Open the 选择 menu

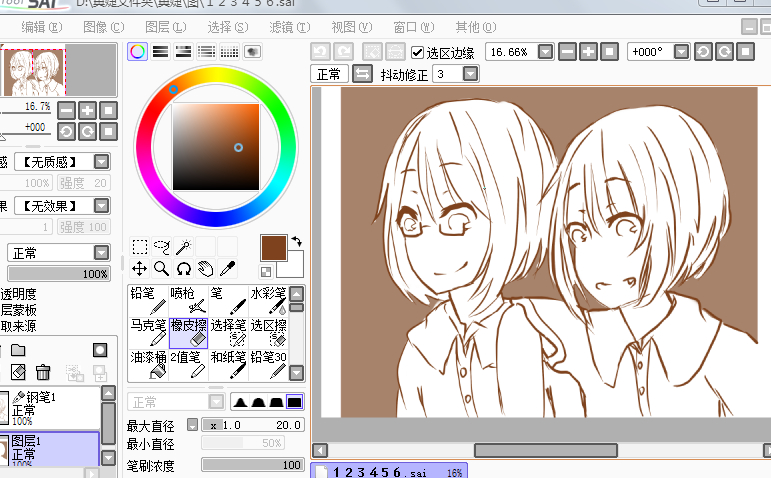tap(228, 27)
